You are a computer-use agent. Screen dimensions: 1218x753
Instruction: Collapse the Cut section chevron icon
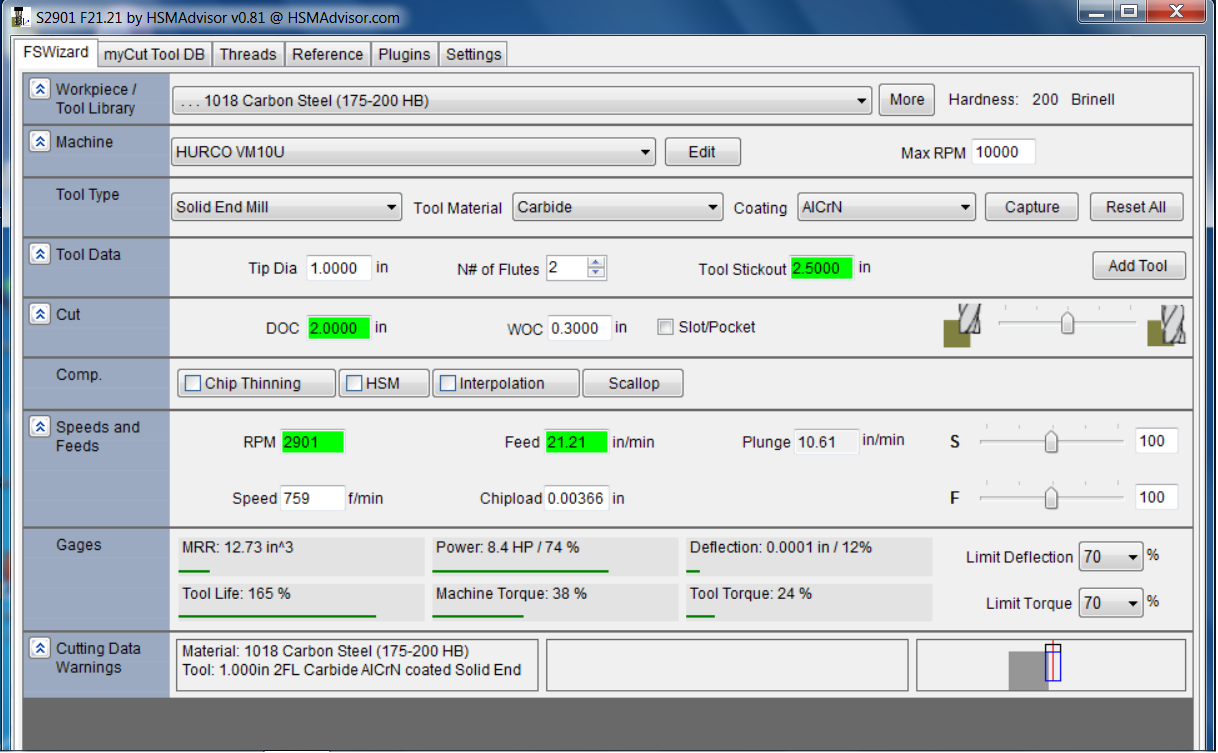tap(39, 314)
